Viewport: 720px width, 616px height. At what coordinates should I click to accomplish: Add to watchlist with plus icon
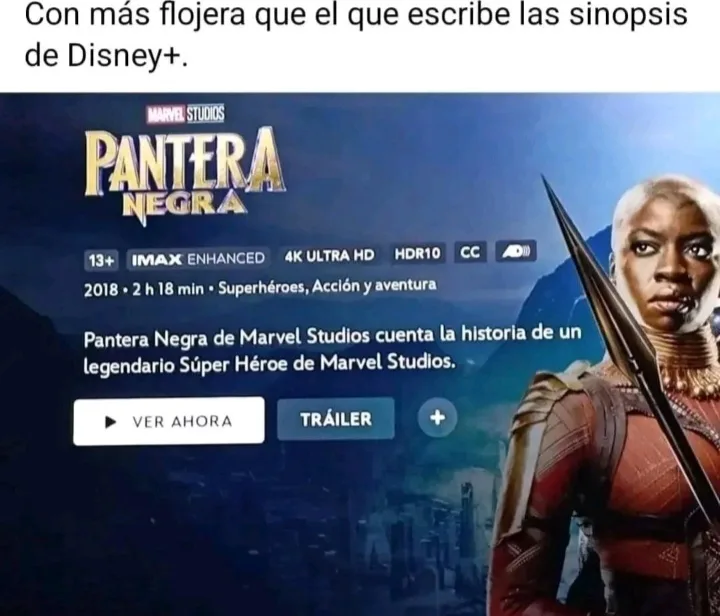(x=438, y=418)
